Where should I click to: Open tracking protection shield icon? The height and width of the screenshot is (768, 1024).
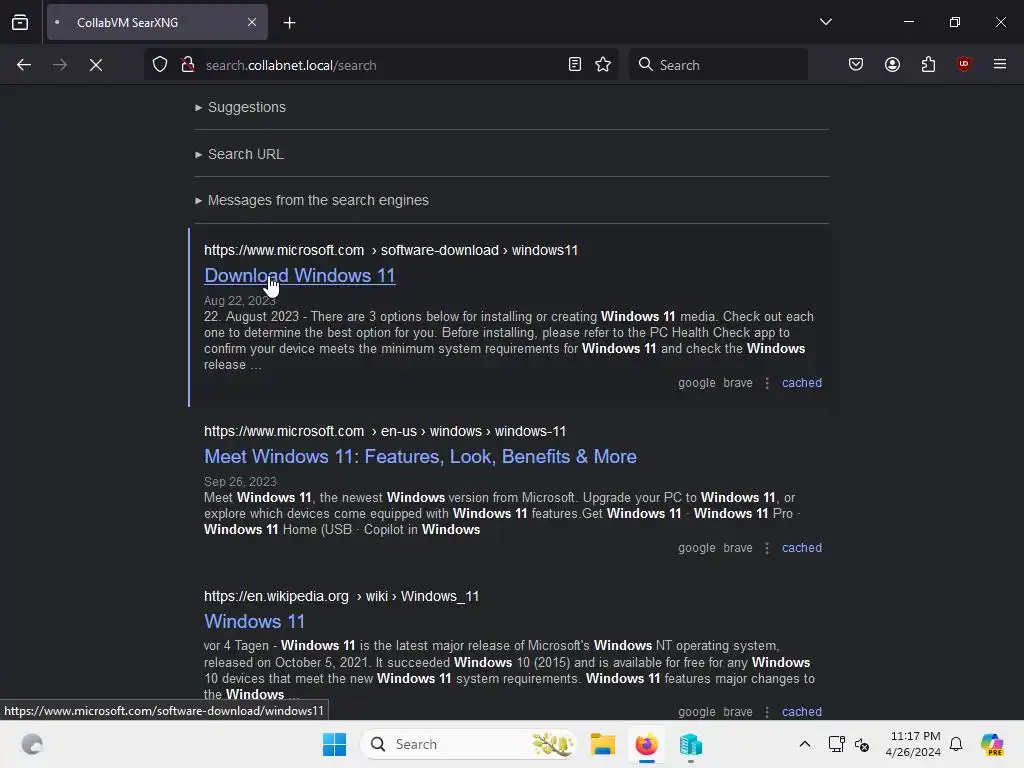point(160,65)
